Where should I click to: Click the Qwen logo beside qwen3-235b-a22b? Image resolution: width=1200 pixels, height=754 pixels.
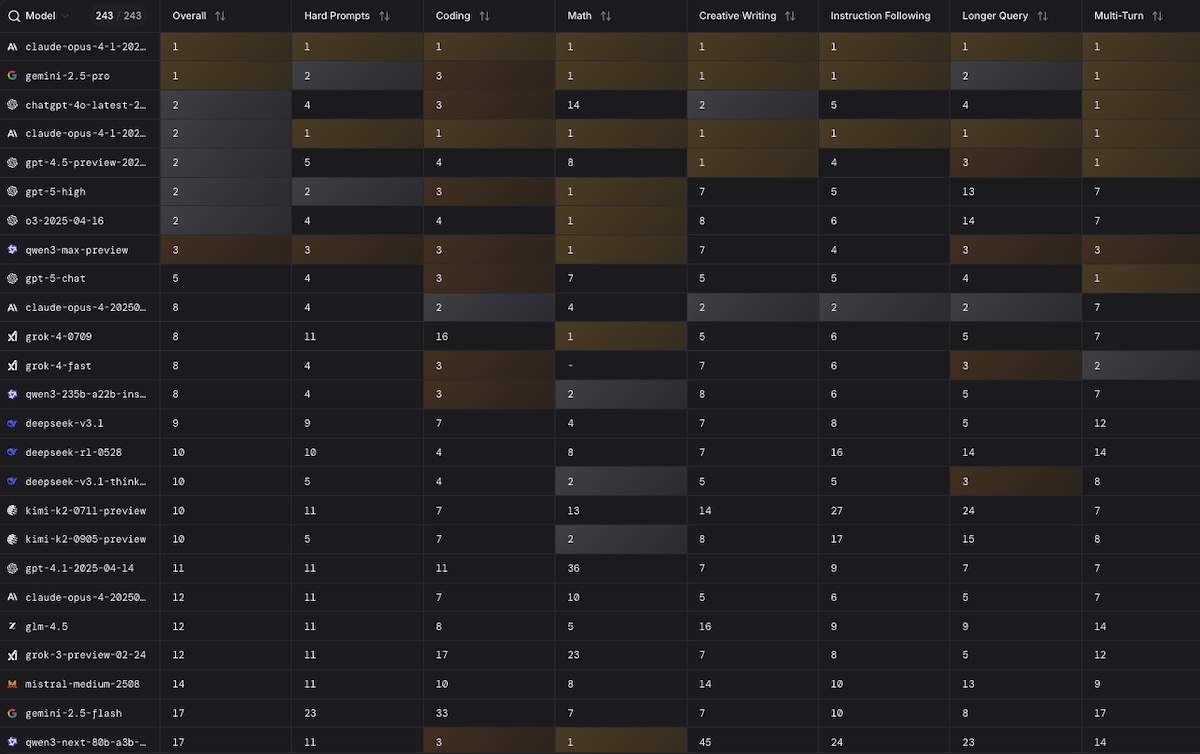(12, 394)
